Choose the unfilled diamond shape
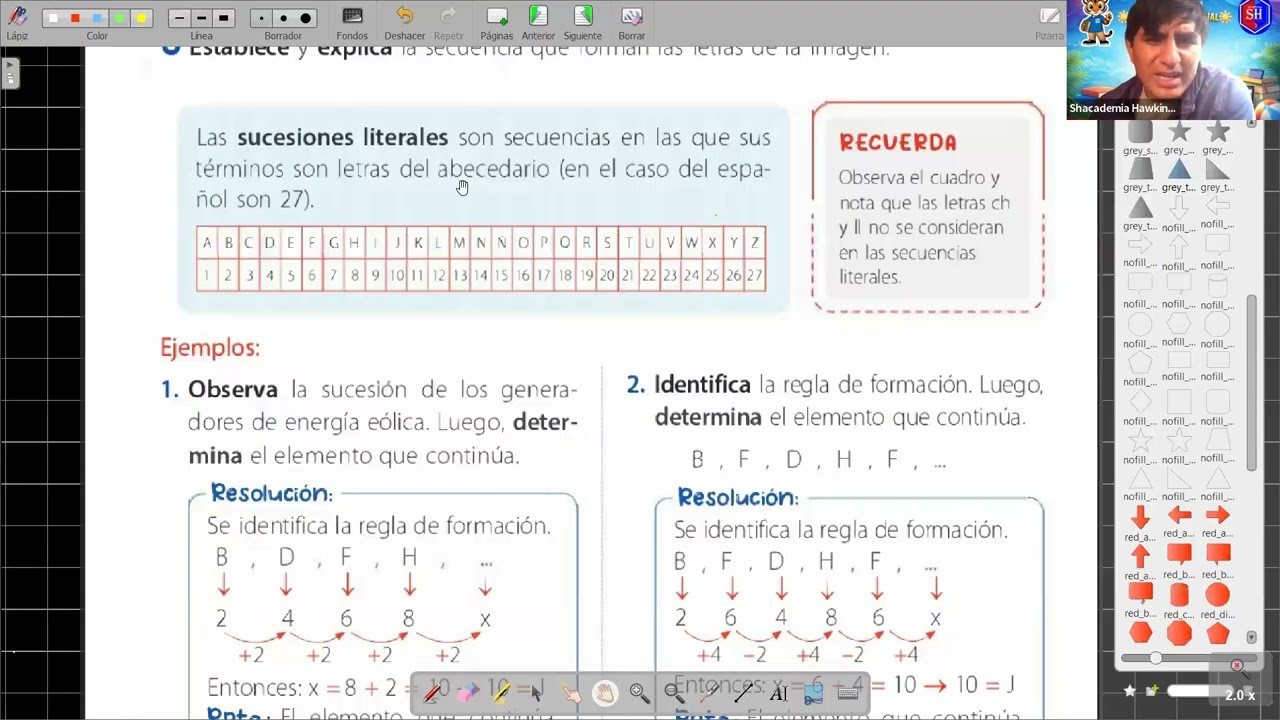 point(1140,401)
